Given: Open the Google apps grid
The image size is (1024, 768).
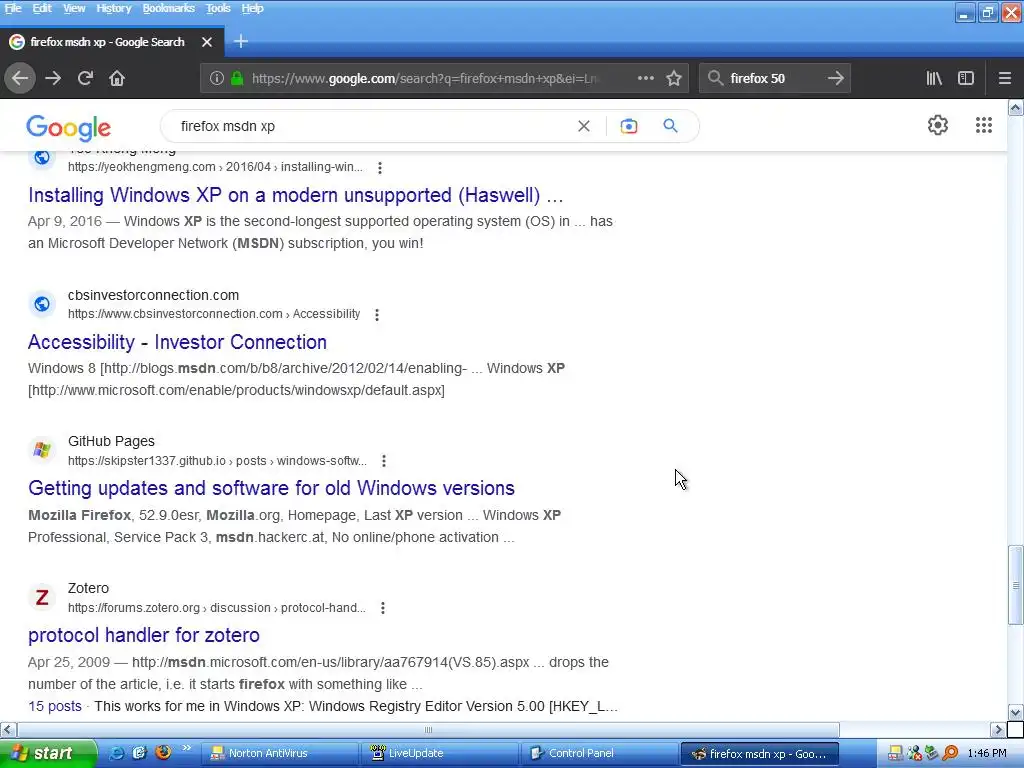Looking at the screenshot, I should pyautogui.click(x=984, y=125).
